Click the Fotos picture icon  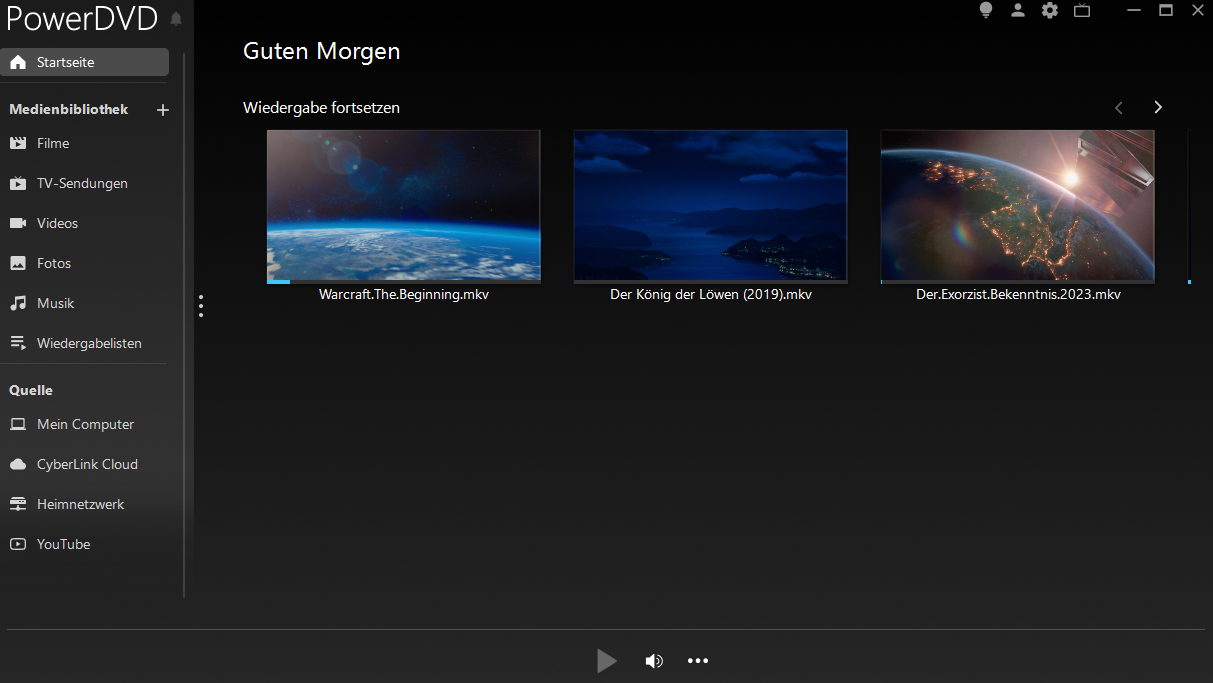[18, 263]
